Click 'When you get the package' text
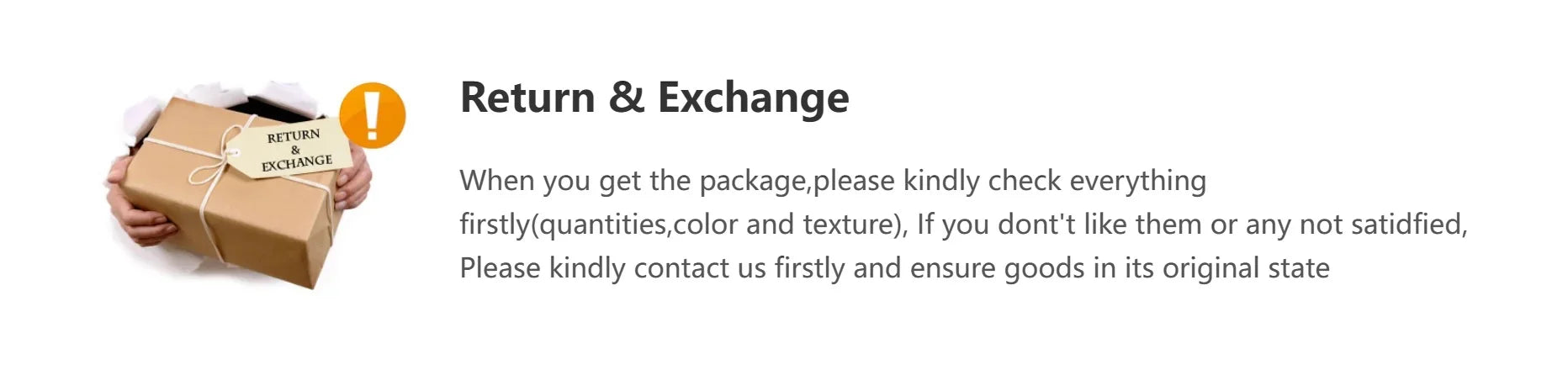This screenshot has width=1568, height=370. (x=635, y=181)
